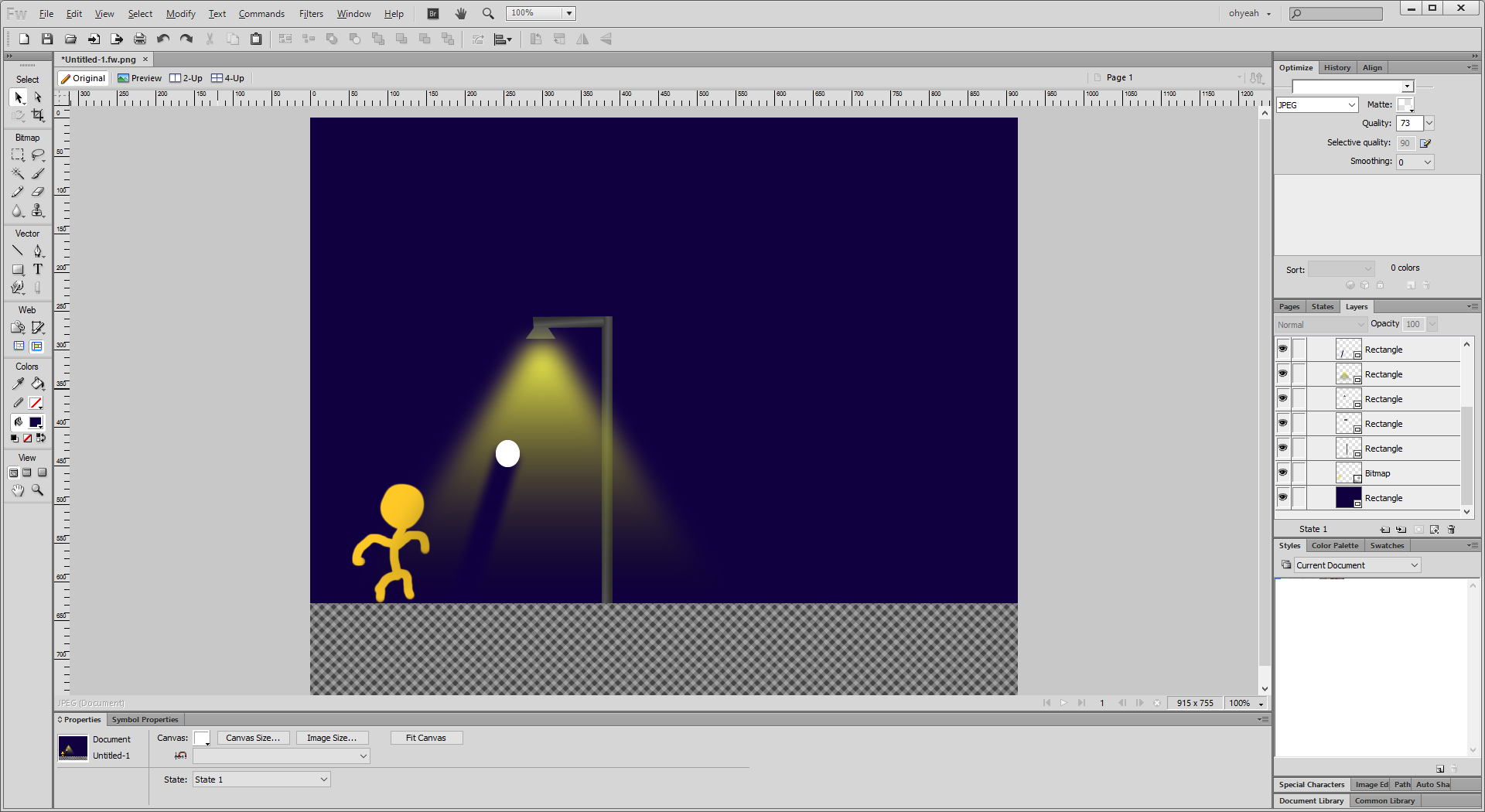The height and width of the screenshot is (812, 1485).
Task: Click the Save icon in main toolbar
Action: (x=47, y=39)
